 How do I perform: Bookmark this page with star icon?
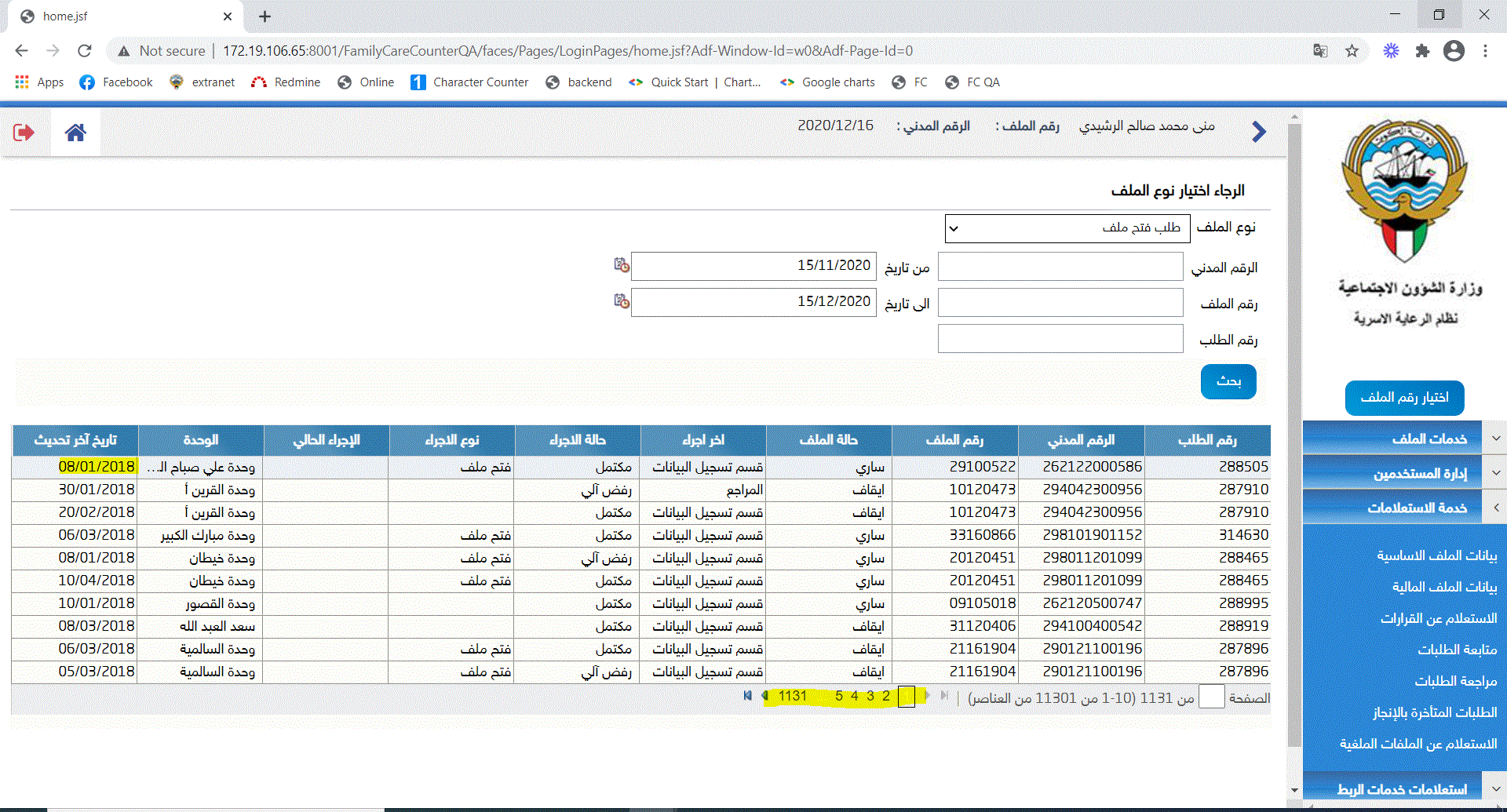point(1352,51)
